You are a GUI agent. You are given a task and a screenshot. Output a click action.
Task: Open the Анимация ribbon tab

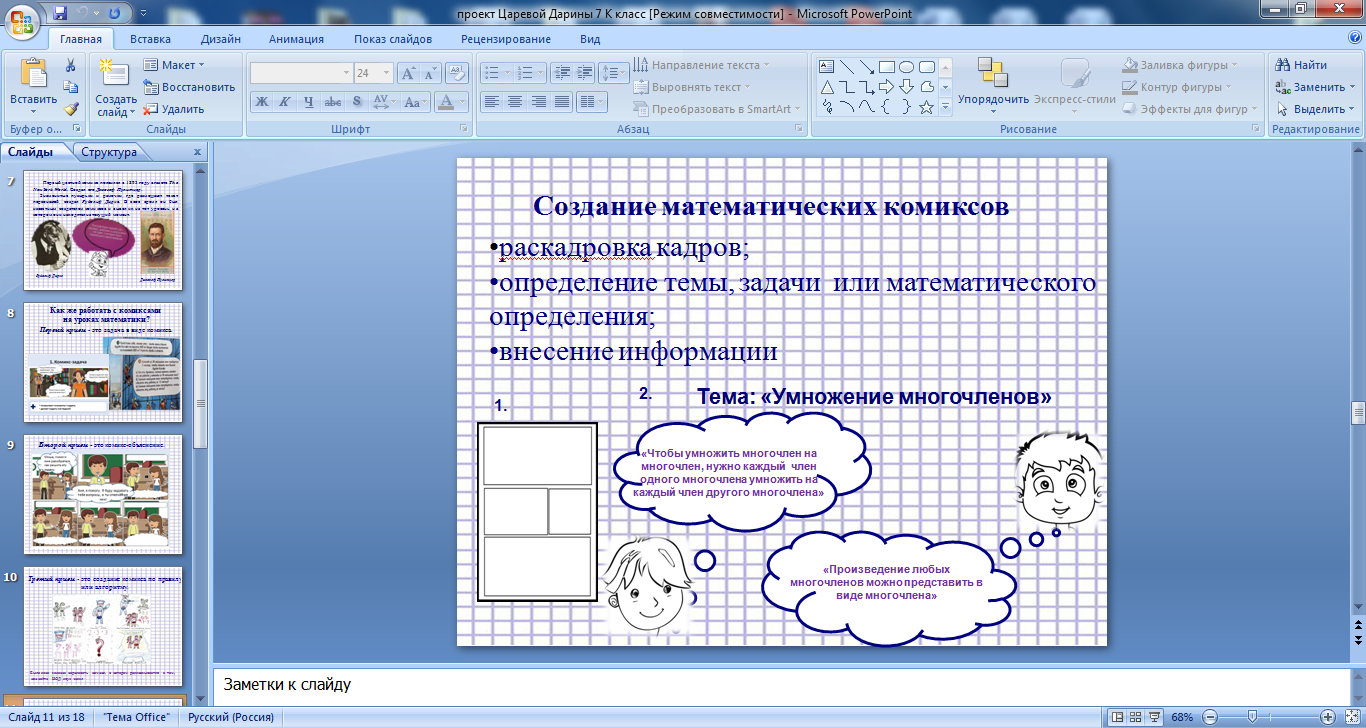[296, 39]
